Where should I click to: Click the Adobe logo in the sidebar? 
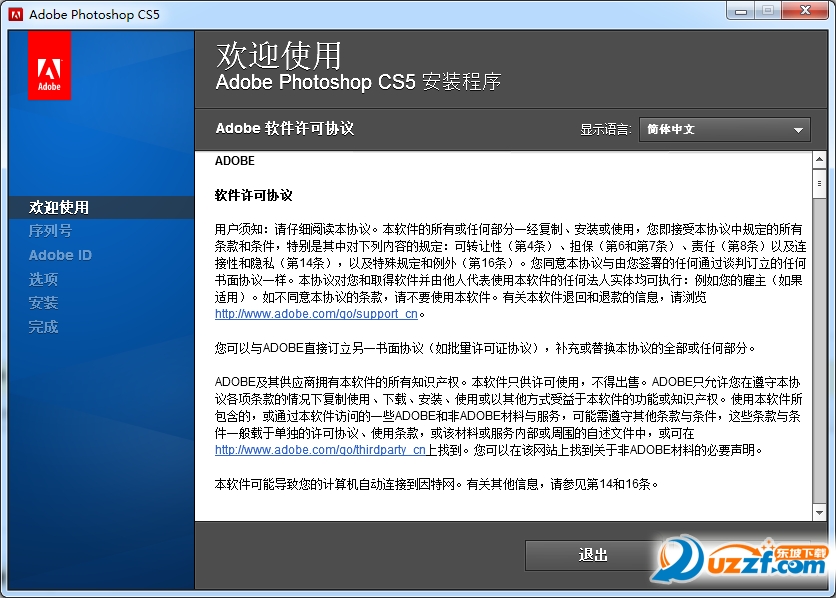point(50,65)
